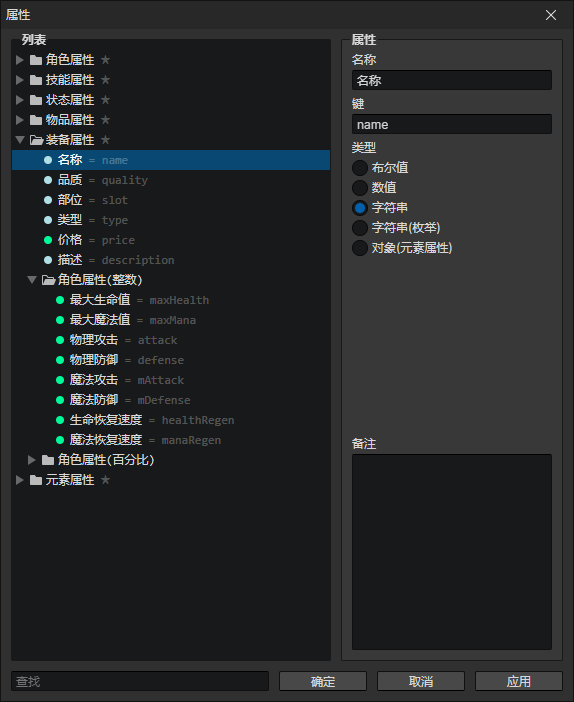Screen dimensions: 574x702
Task: Click the green dot beside 价格
Action: tap(48, 240)
